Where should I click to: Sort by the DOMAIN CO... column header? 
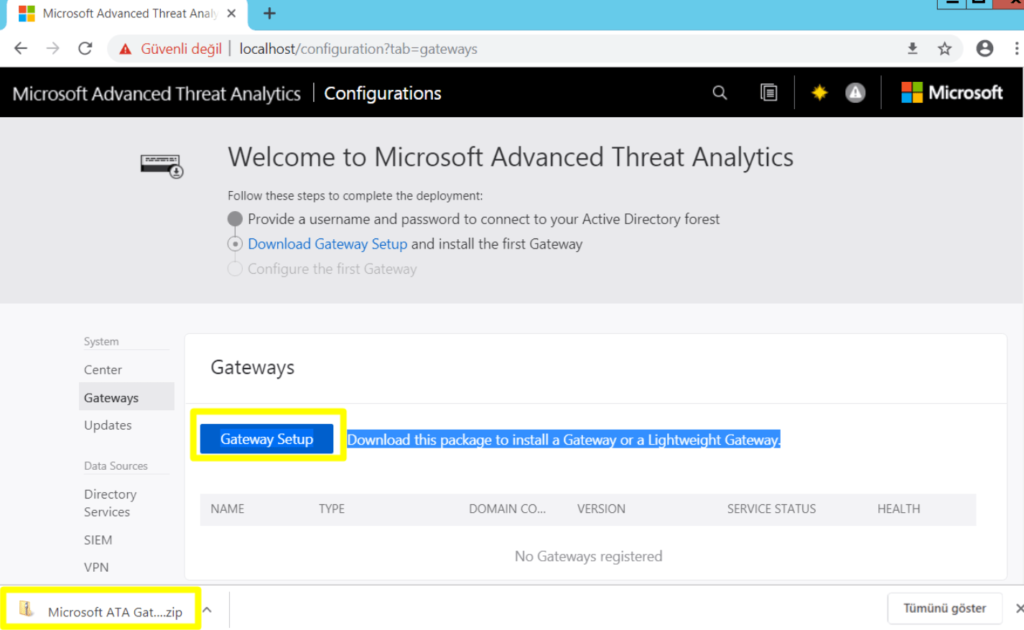point(507,509)
